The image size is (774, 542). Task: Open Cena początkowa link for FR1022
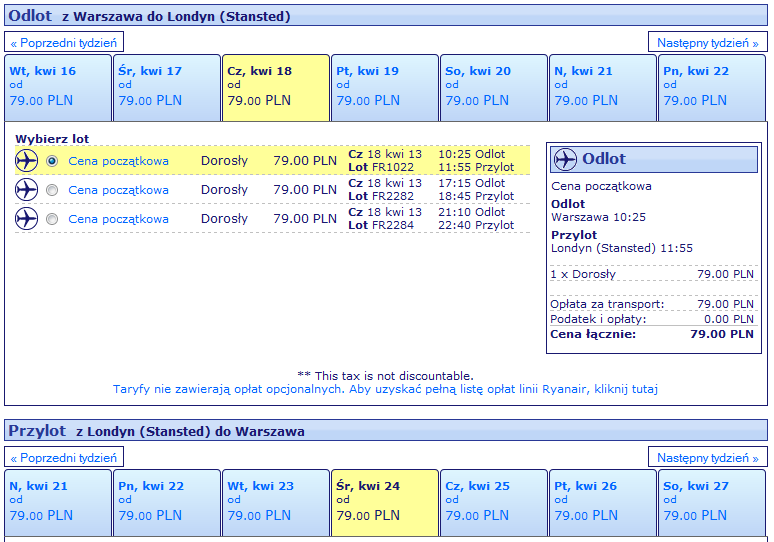coord(118,161)
